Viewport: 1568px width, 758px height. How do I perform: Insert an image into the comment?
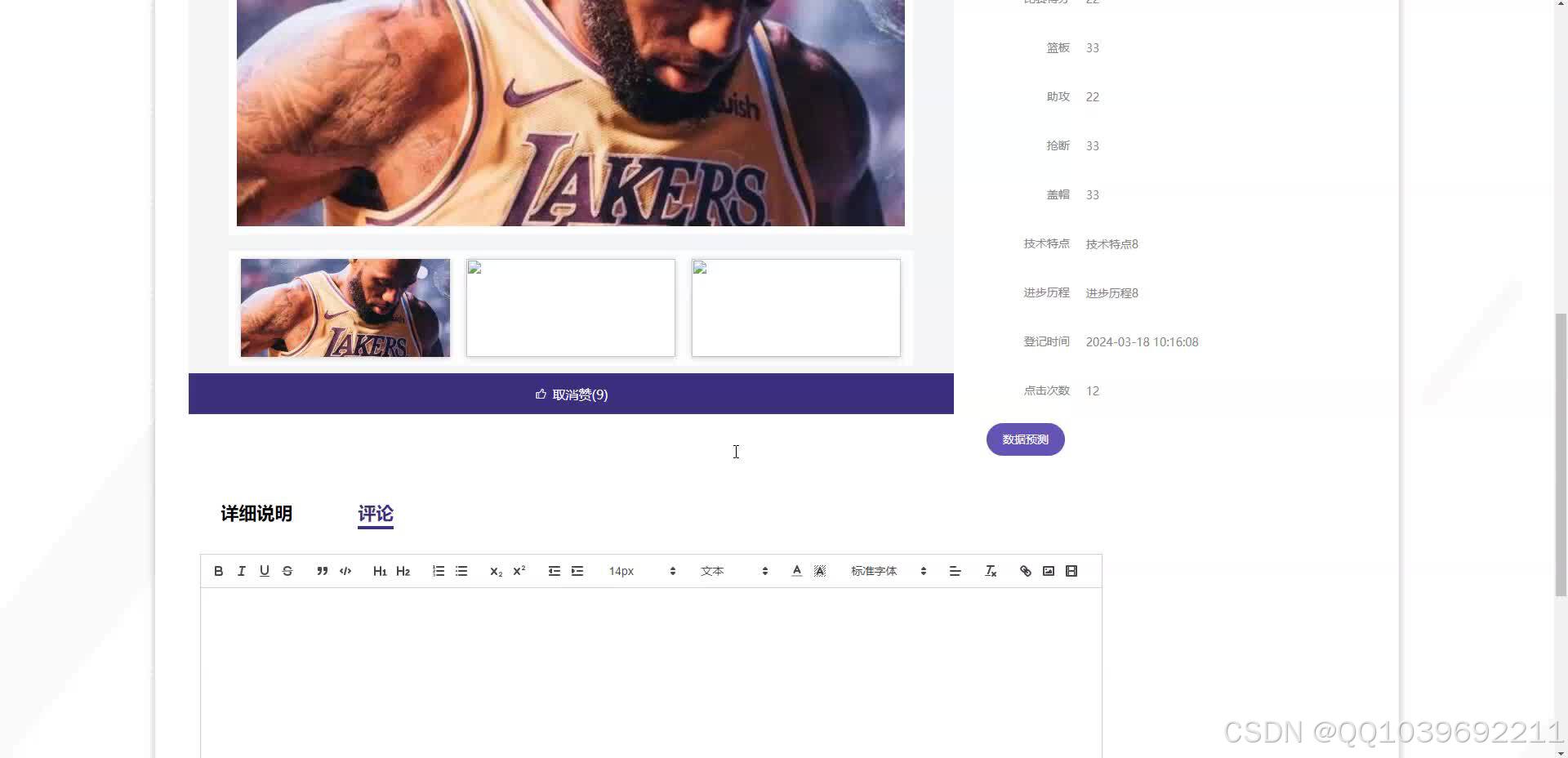pyautogui.click(x=1049, y=571)
